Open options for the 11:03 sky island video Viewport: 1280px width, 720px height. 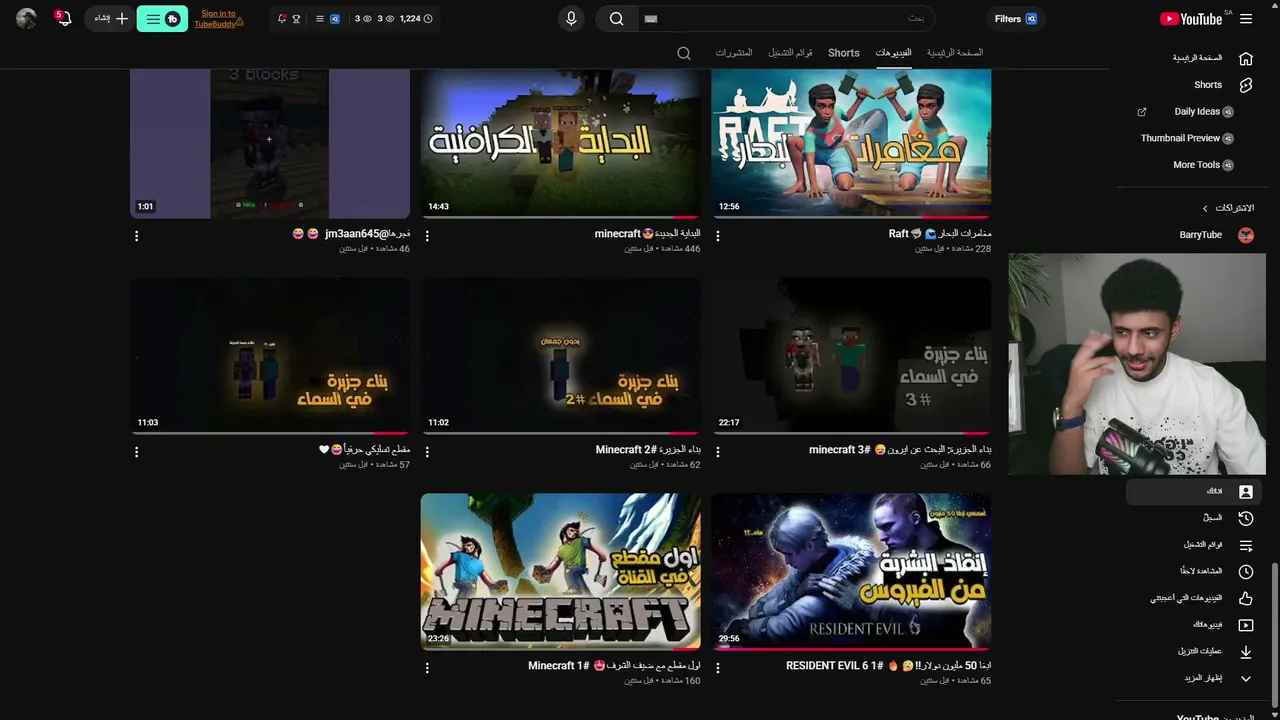[137, 452]
